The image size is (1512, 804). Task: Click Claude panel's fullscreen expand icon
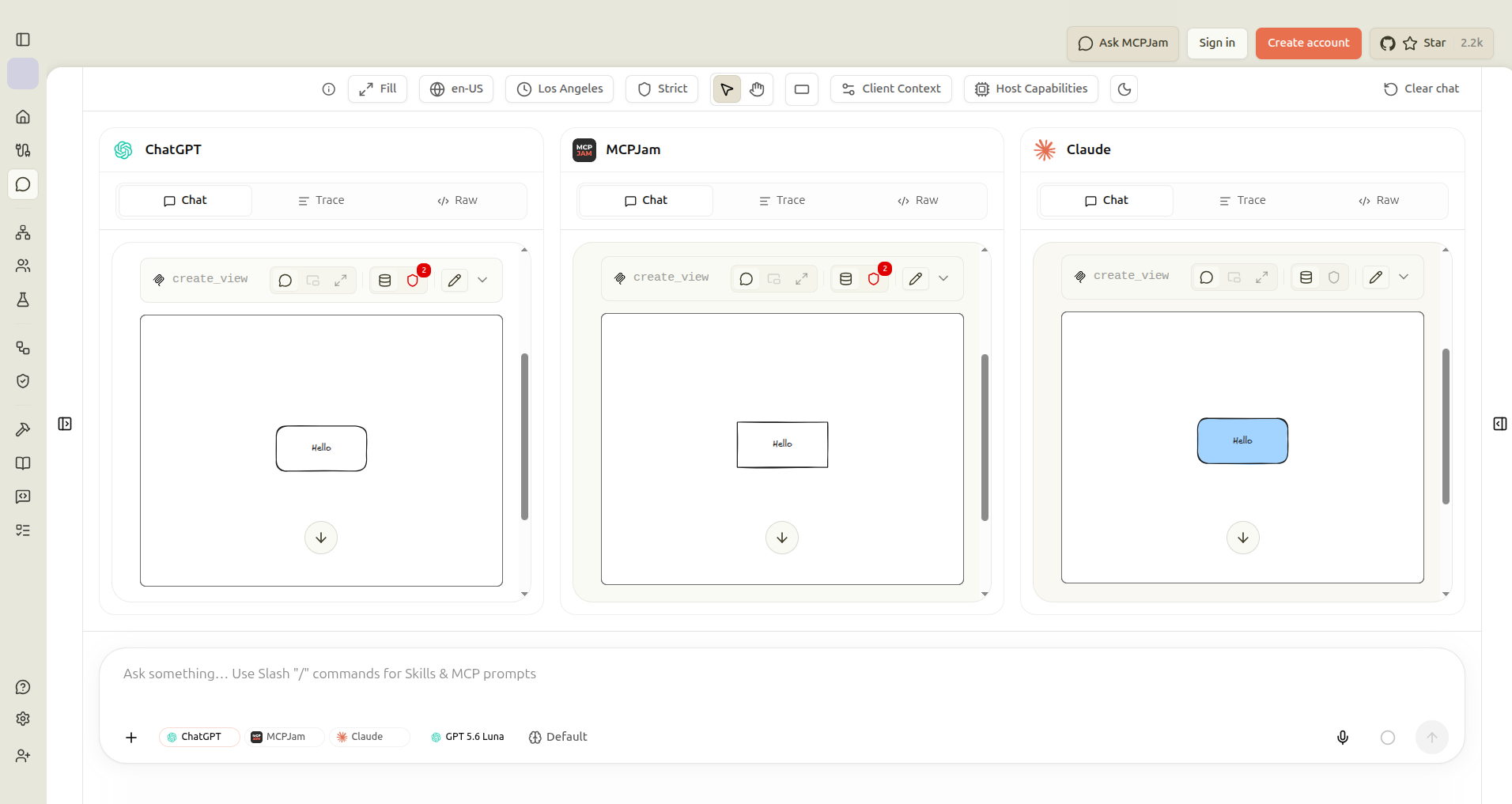coord(1262,277)
